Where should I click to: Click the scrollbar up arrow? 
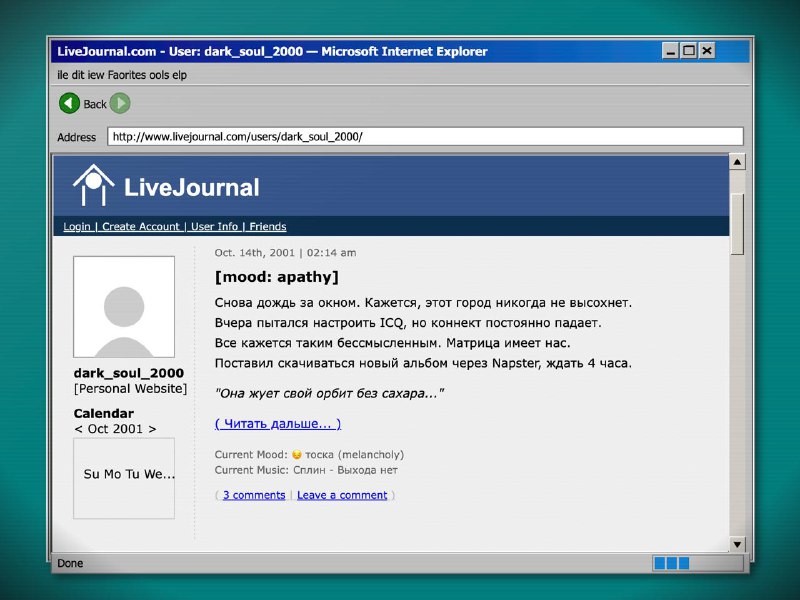(x=738, y=162)
